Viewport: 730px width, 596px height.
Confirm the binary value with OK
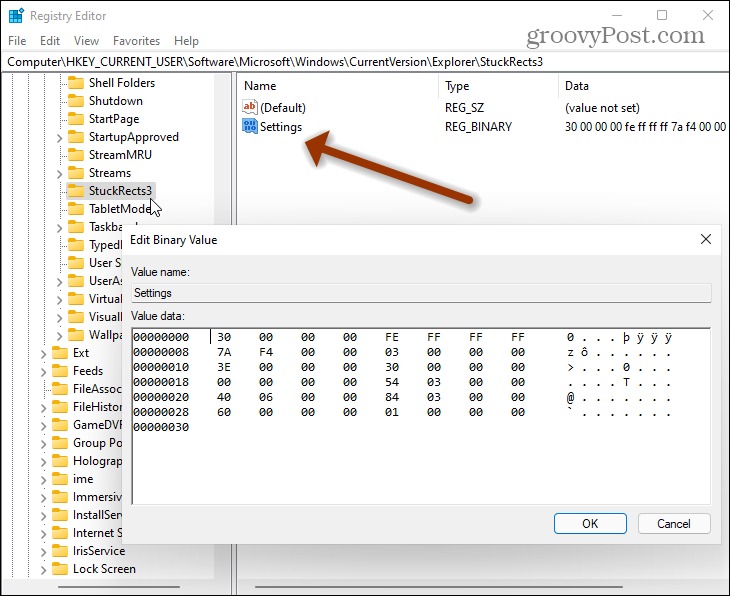[x=590, y=524]
